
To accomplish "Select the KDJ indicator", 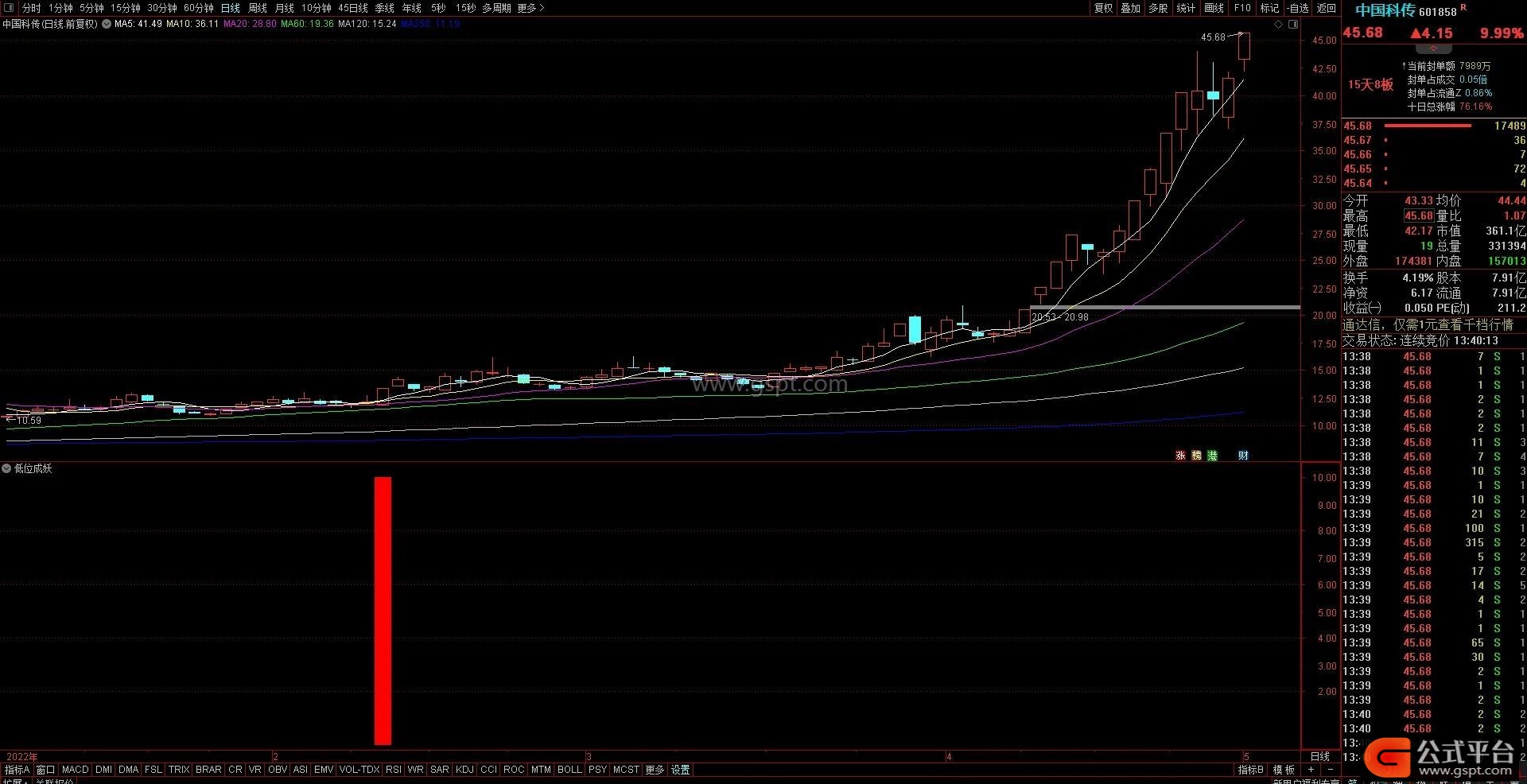I will coord(465,770).
